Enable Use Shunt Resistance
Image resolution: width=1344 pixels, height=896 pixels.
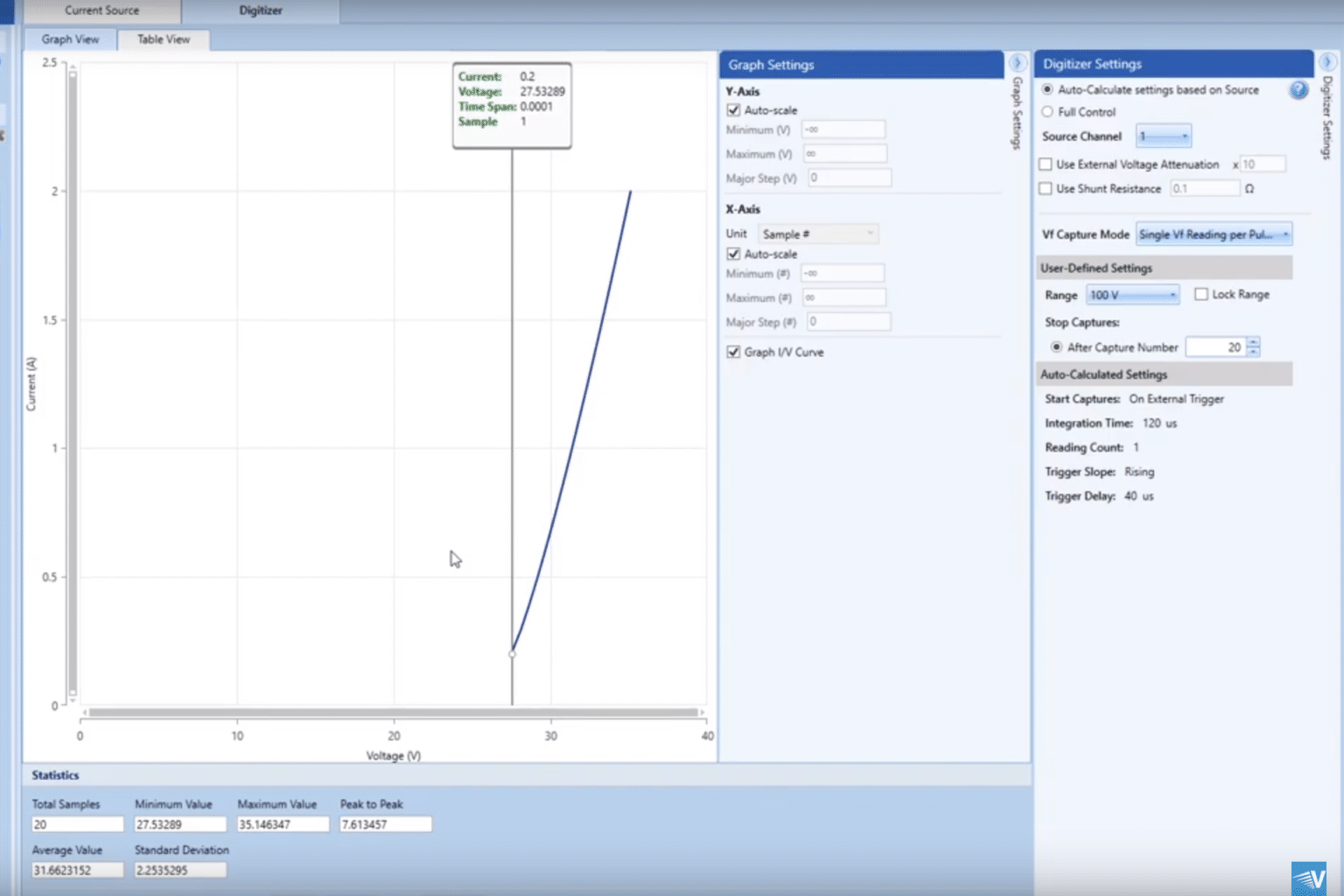(1046, 188)
